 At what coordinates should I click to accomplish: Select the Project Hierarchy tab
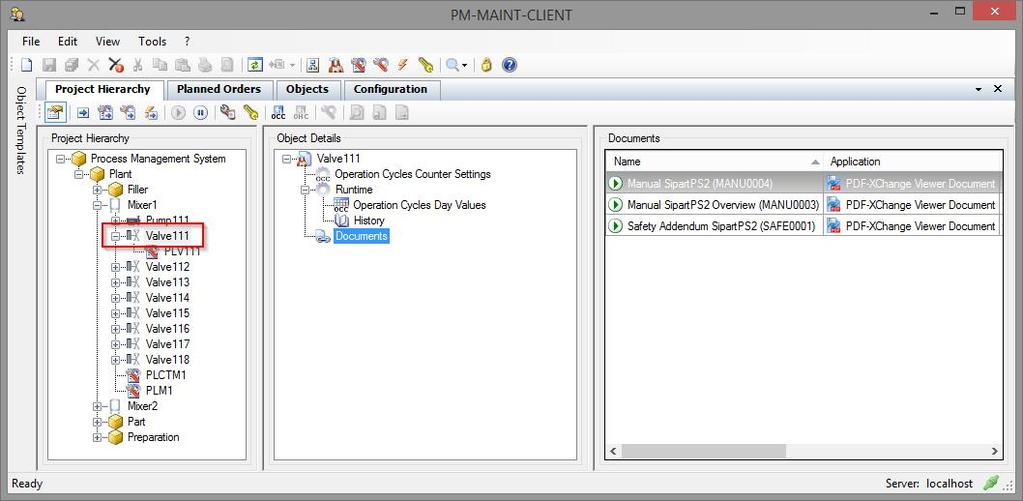[x=102, y=89]
